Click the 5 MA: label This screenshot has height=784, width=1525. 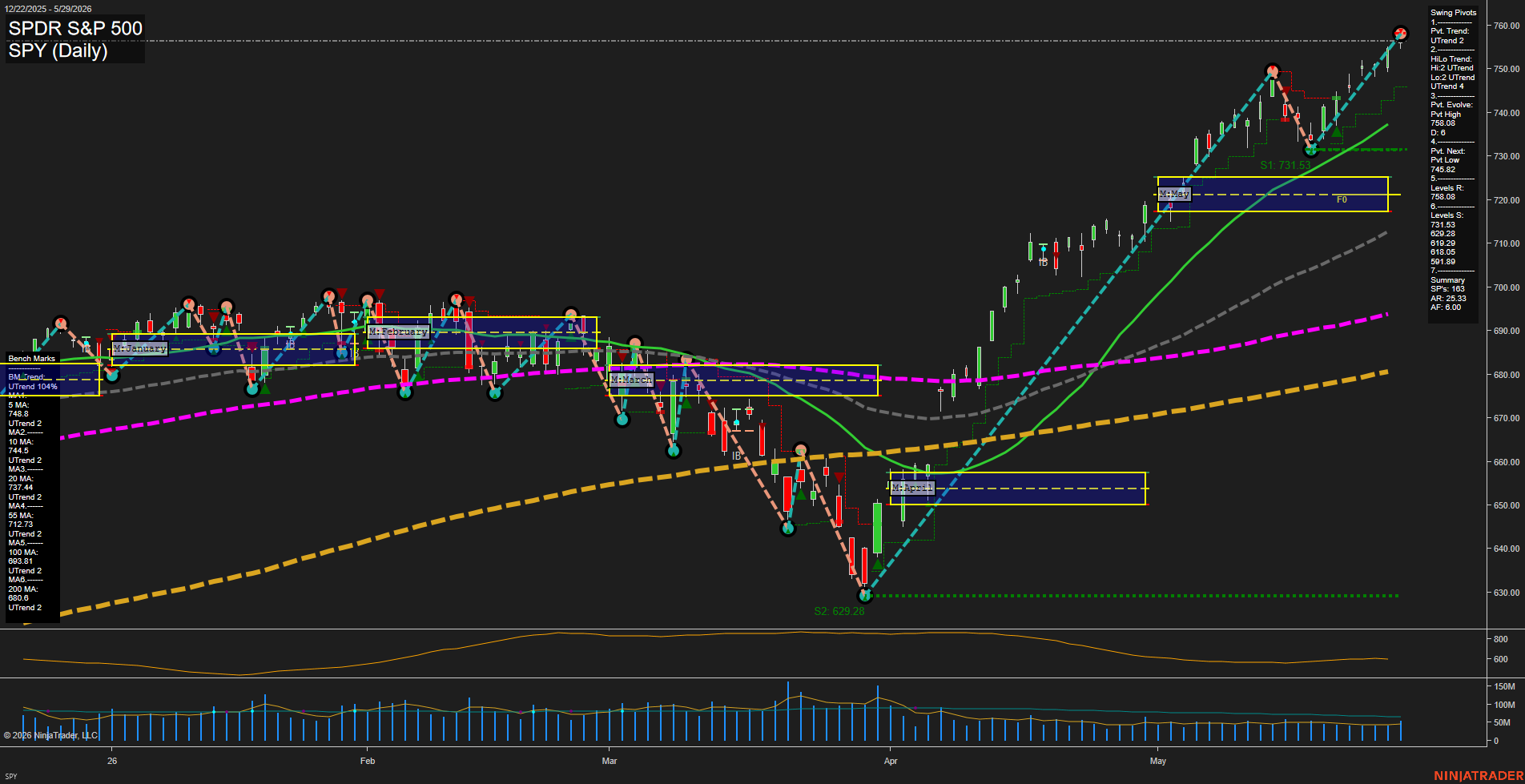[x=19, y=405]
